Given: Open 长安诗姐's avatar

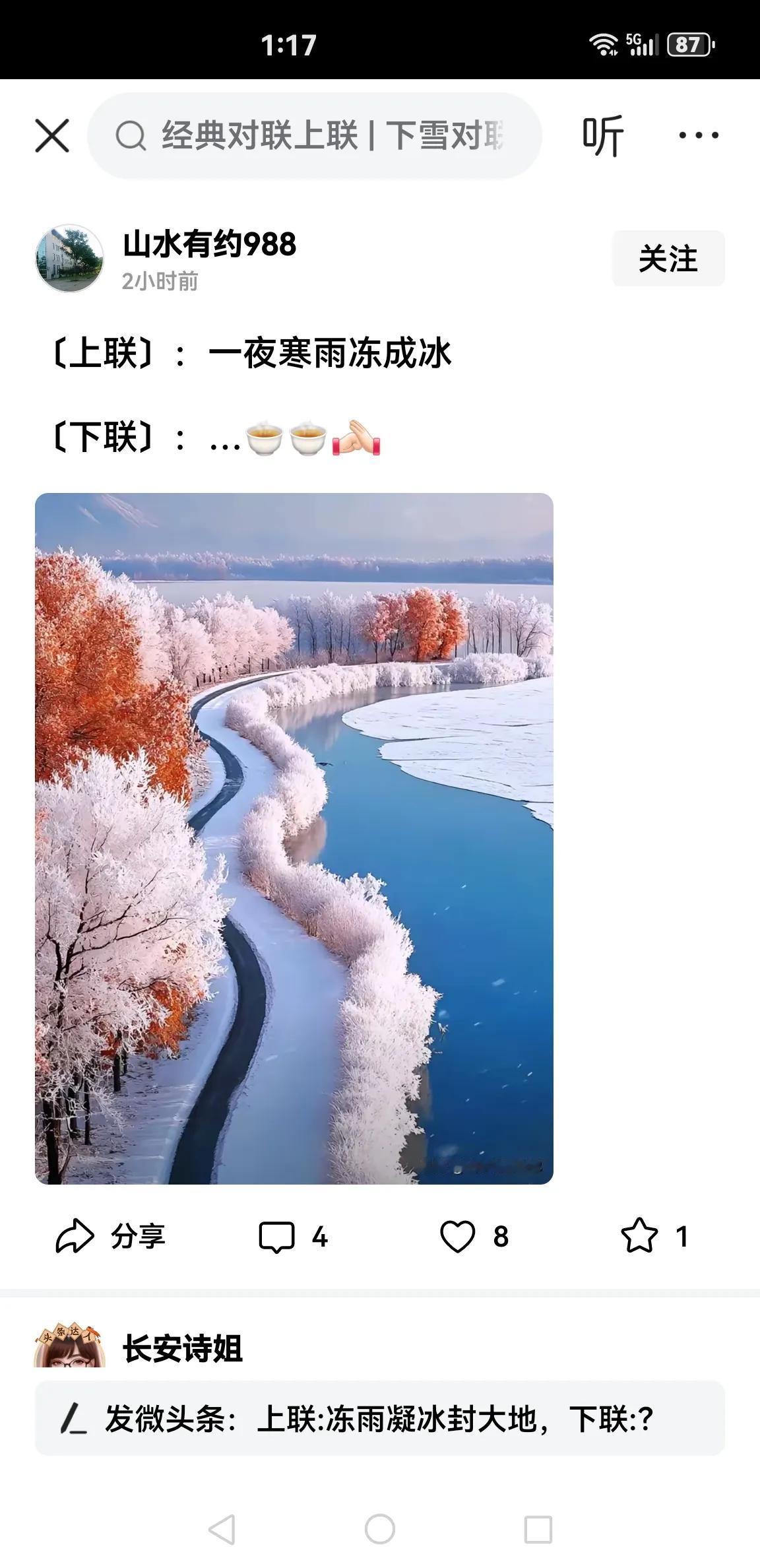Looking at the screenshot, I should pyautogui.click(x=69, y=1344).
